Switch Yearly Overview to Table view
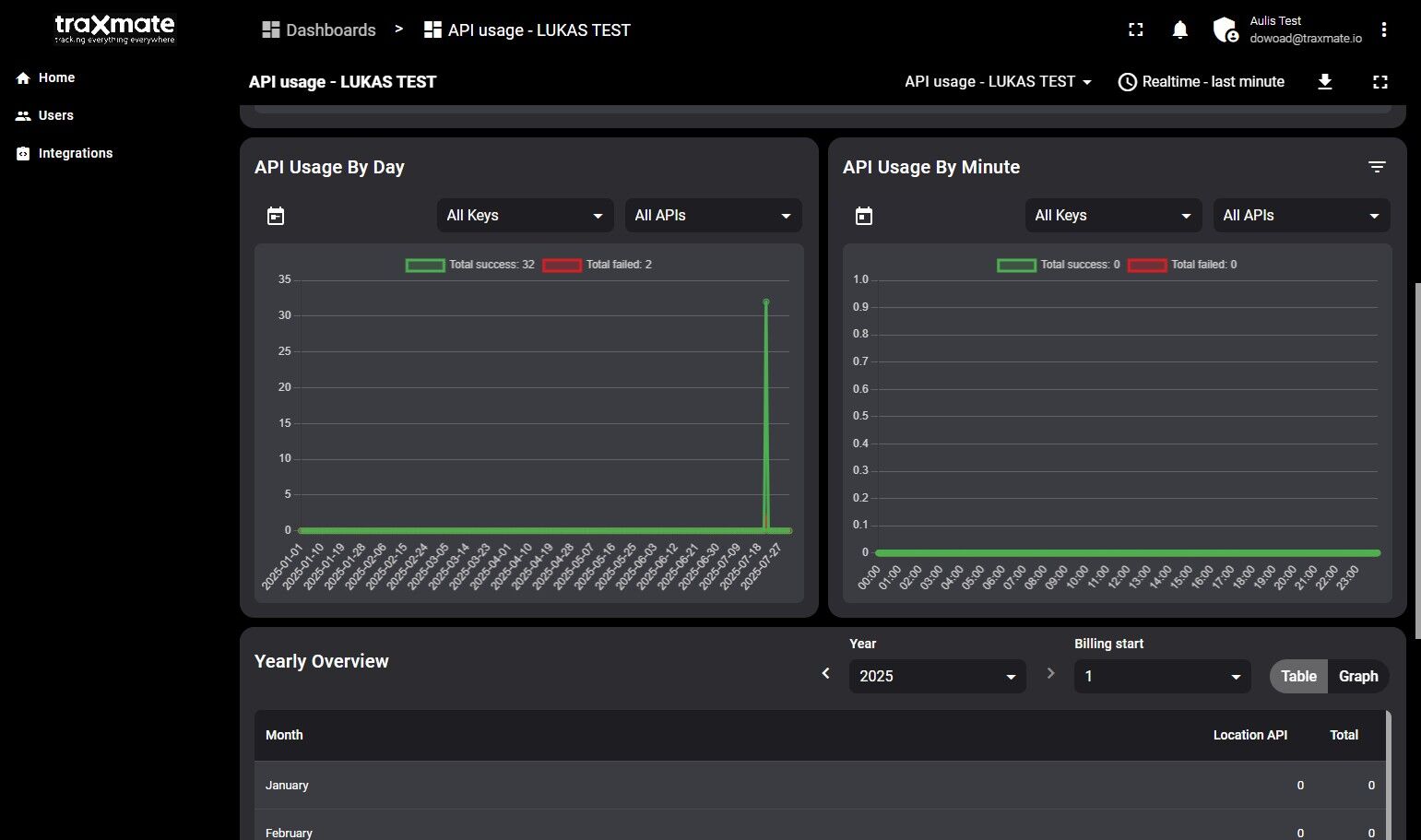The width and height of the screenshot is (1421, 840). 1298,676
